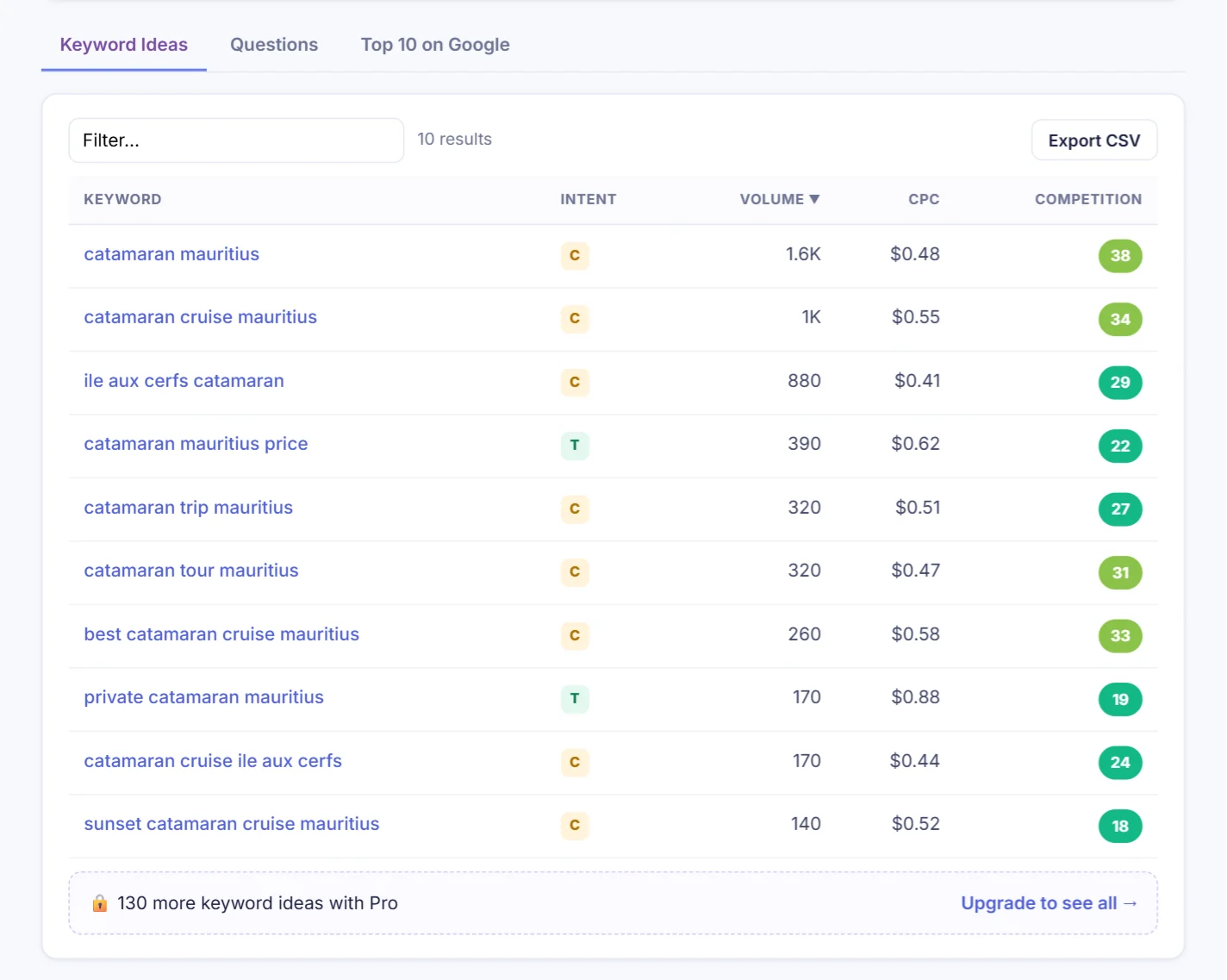This screenshot has width=1227, height=980.
Task: Click intent badge C for catamaran mauritius
Action: pyautogui.click(x=575, y=255)
